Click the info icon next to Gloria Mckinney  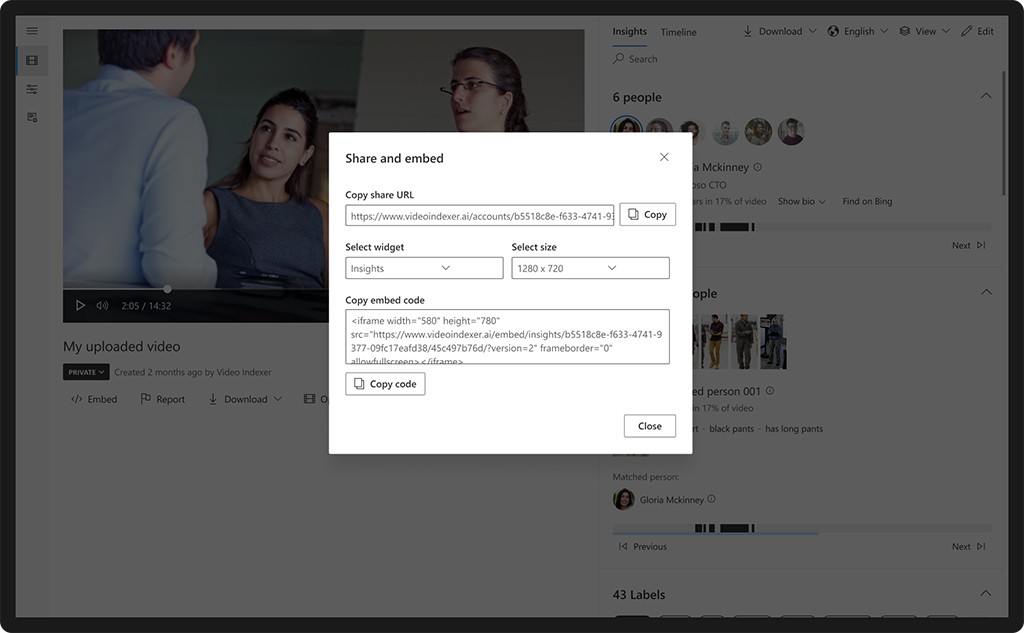(711, 499)
